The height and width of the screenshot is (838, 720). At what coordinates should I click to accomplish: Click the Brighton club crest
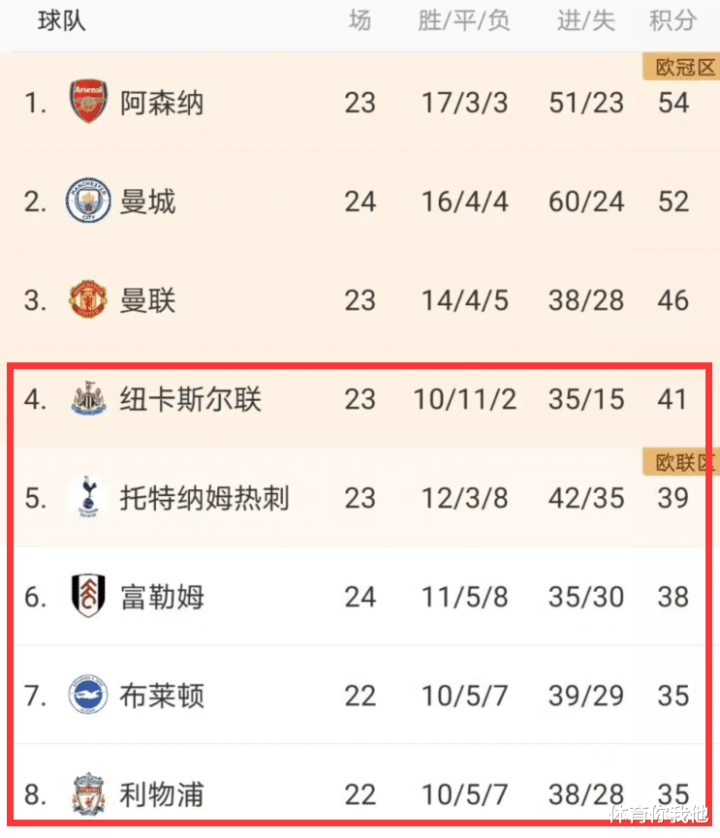tap(88, 694)
